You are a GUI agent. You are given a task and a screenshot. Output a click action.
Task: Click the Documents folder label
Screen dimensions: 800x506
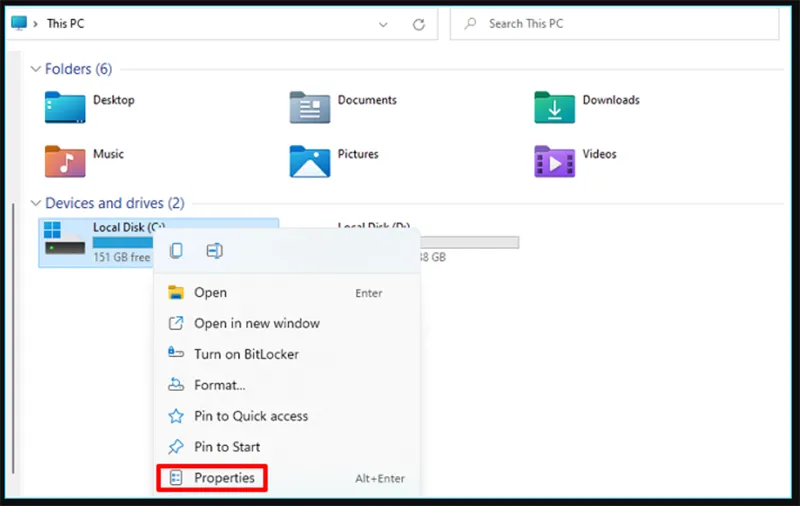click(367, 100)
